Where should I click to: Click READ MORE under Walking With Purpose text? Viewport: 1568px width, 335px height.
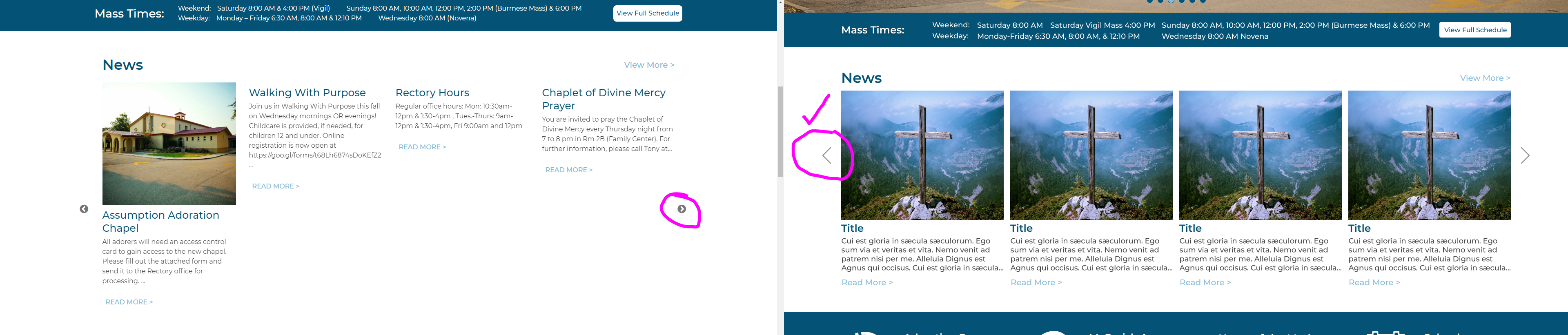click(276, 186)
